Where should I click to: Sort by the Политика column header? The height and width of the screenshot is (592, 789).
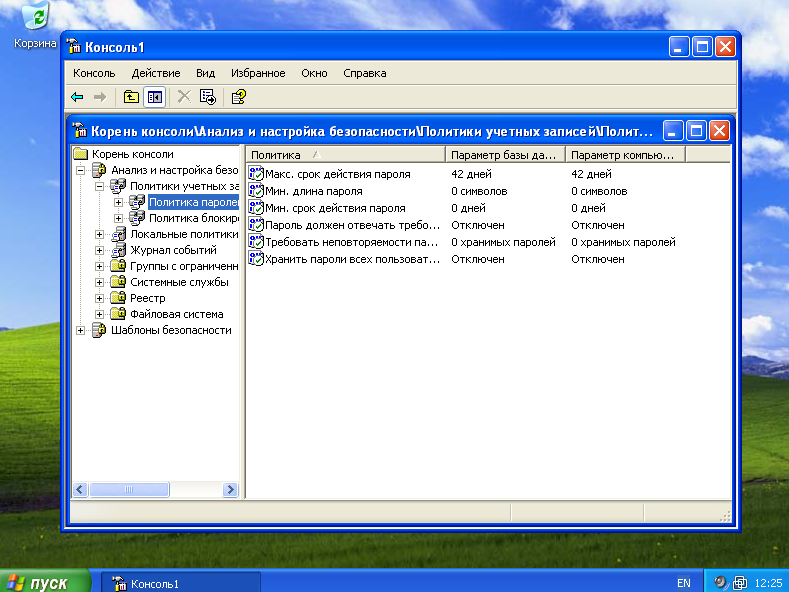click(346, 155)
